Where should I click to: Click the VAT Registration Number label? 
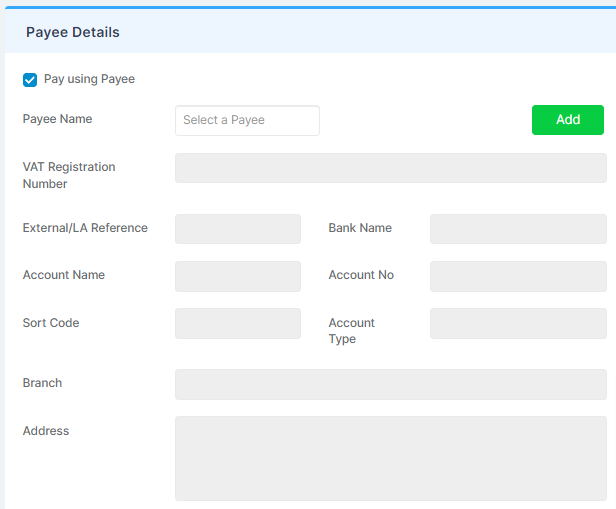(69, 175)
